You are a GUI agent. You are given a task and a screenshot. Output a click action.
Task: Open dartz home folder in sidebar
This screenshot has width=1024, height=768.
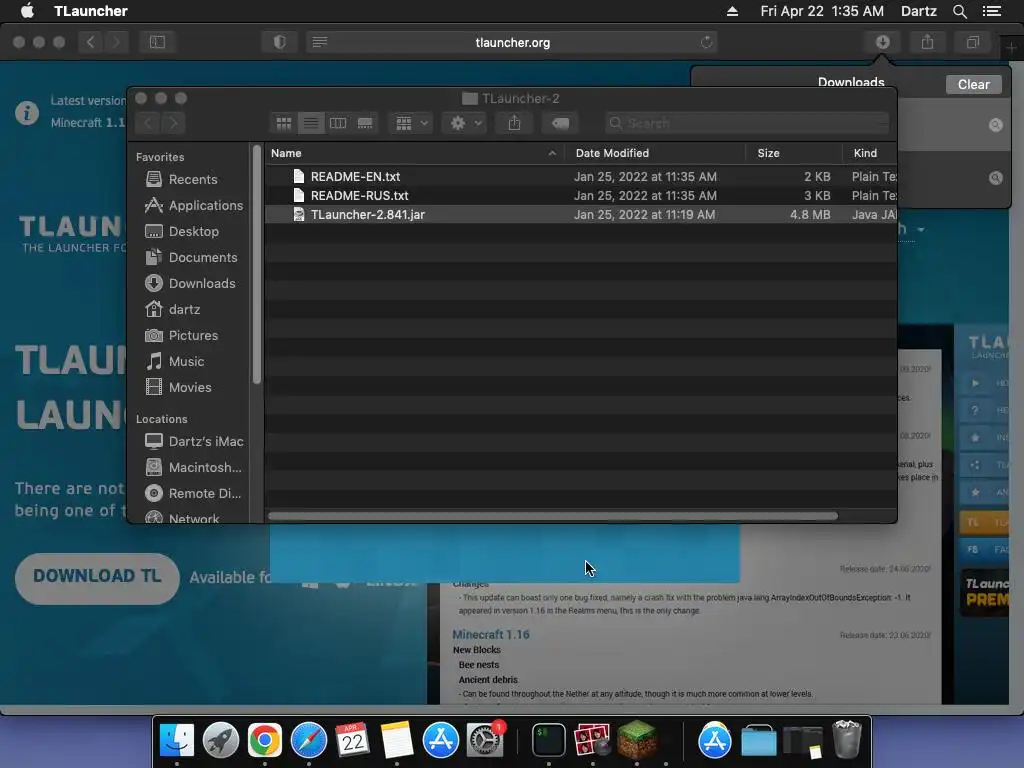173,309
